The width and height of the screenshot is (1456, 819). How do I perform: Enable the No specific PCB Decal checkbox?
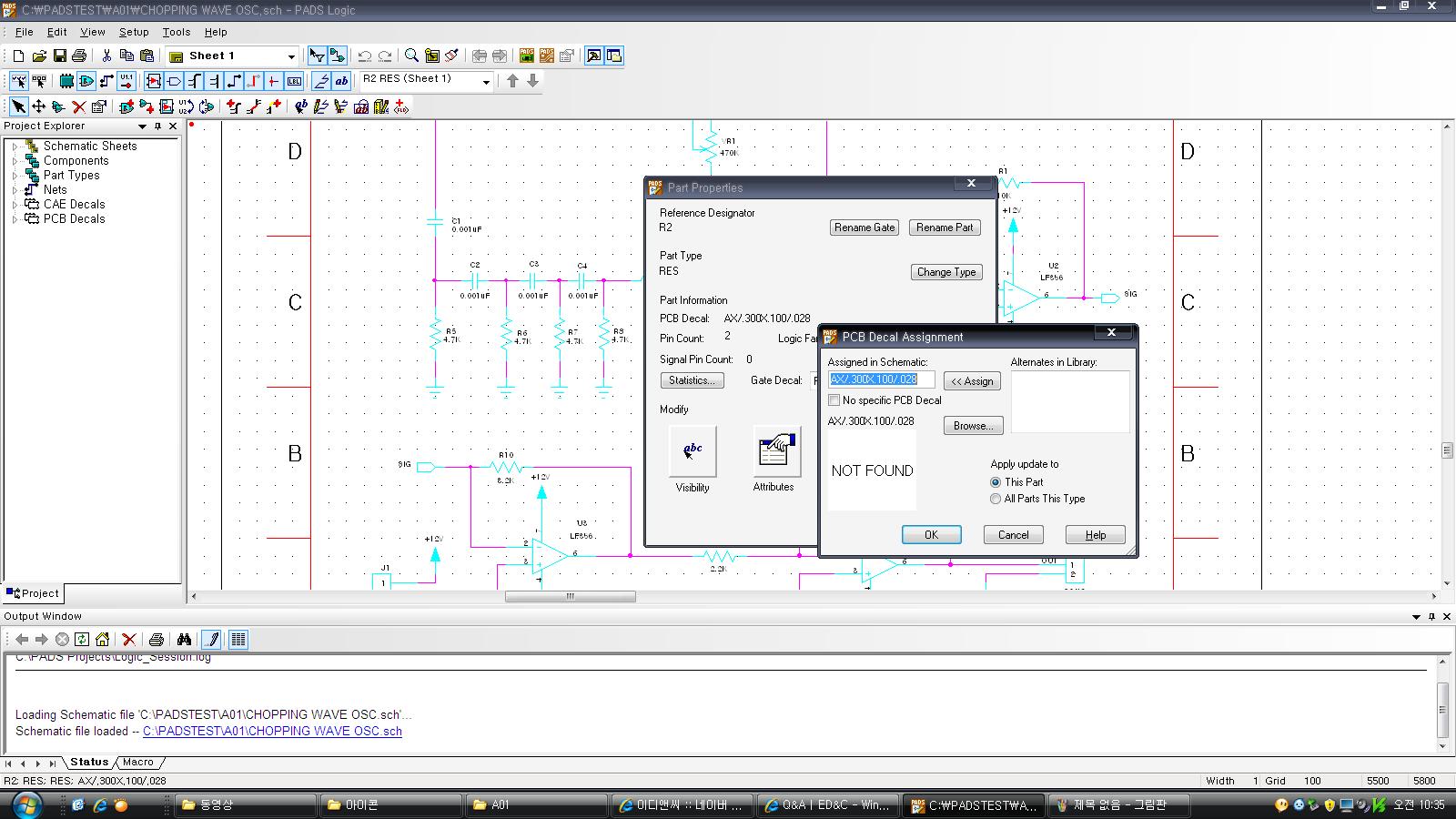[x=834, y=400]
